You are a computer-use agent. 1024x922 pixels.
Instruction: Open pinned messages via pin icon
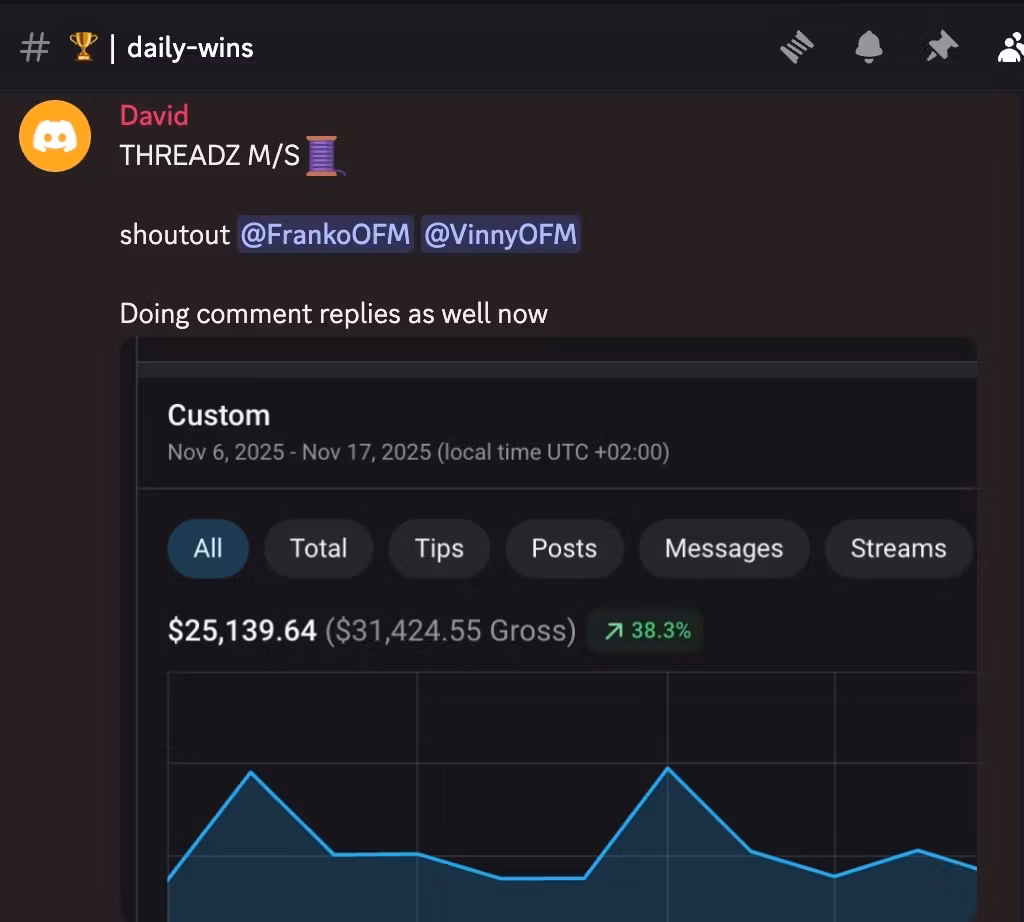click(942, 47)
